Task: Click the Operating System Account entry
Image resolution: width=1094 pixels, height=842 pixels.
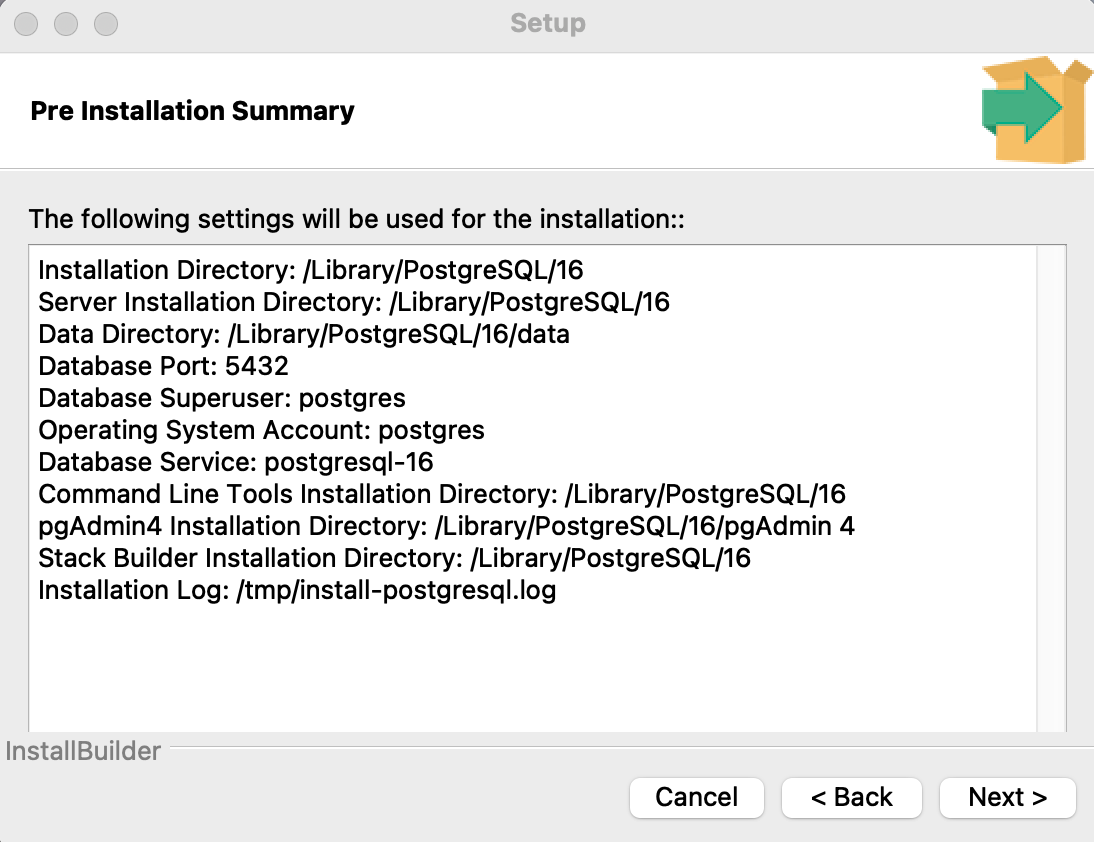Action: point(260,430)
